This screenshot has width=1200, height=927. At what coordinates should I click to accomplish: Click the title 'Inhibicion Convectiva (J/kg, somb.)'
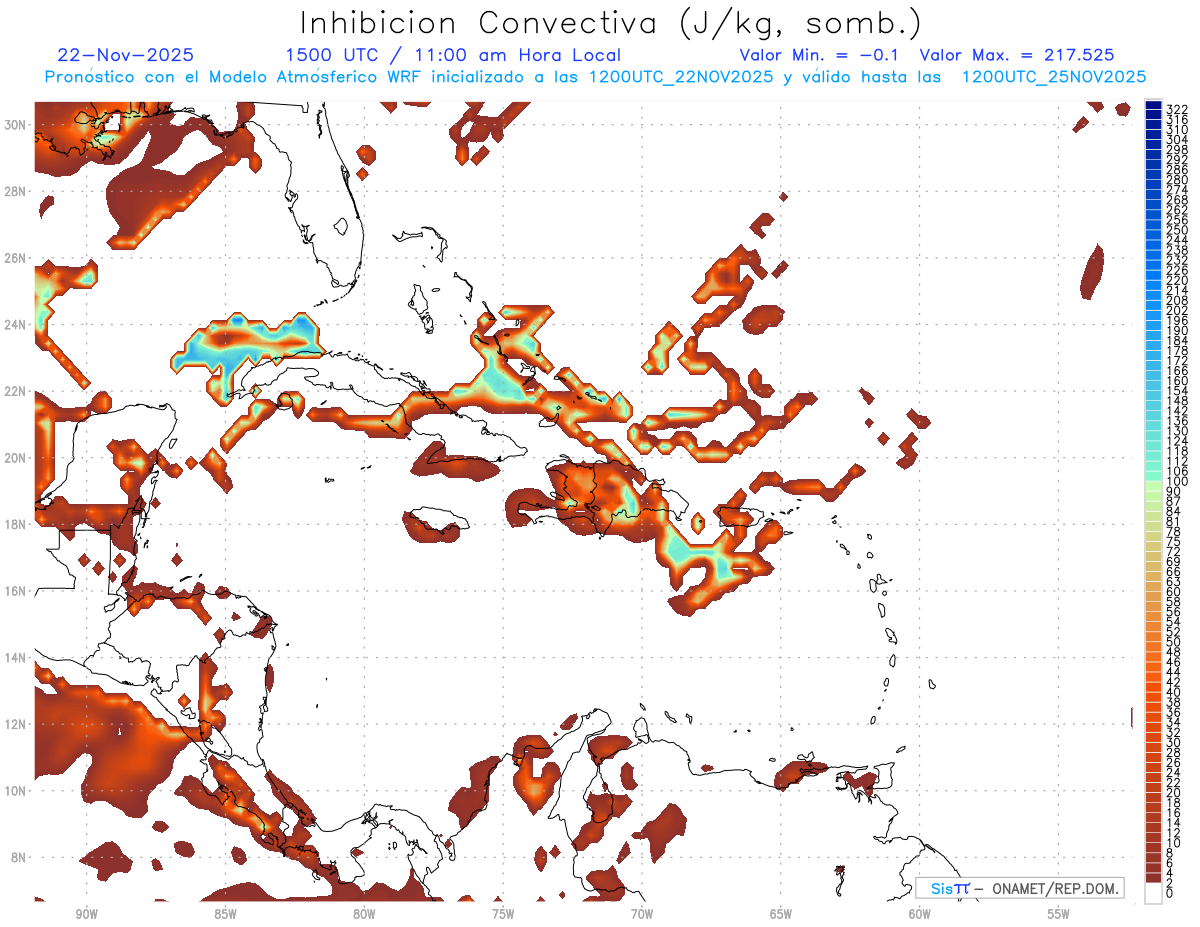tap(611, 23)
